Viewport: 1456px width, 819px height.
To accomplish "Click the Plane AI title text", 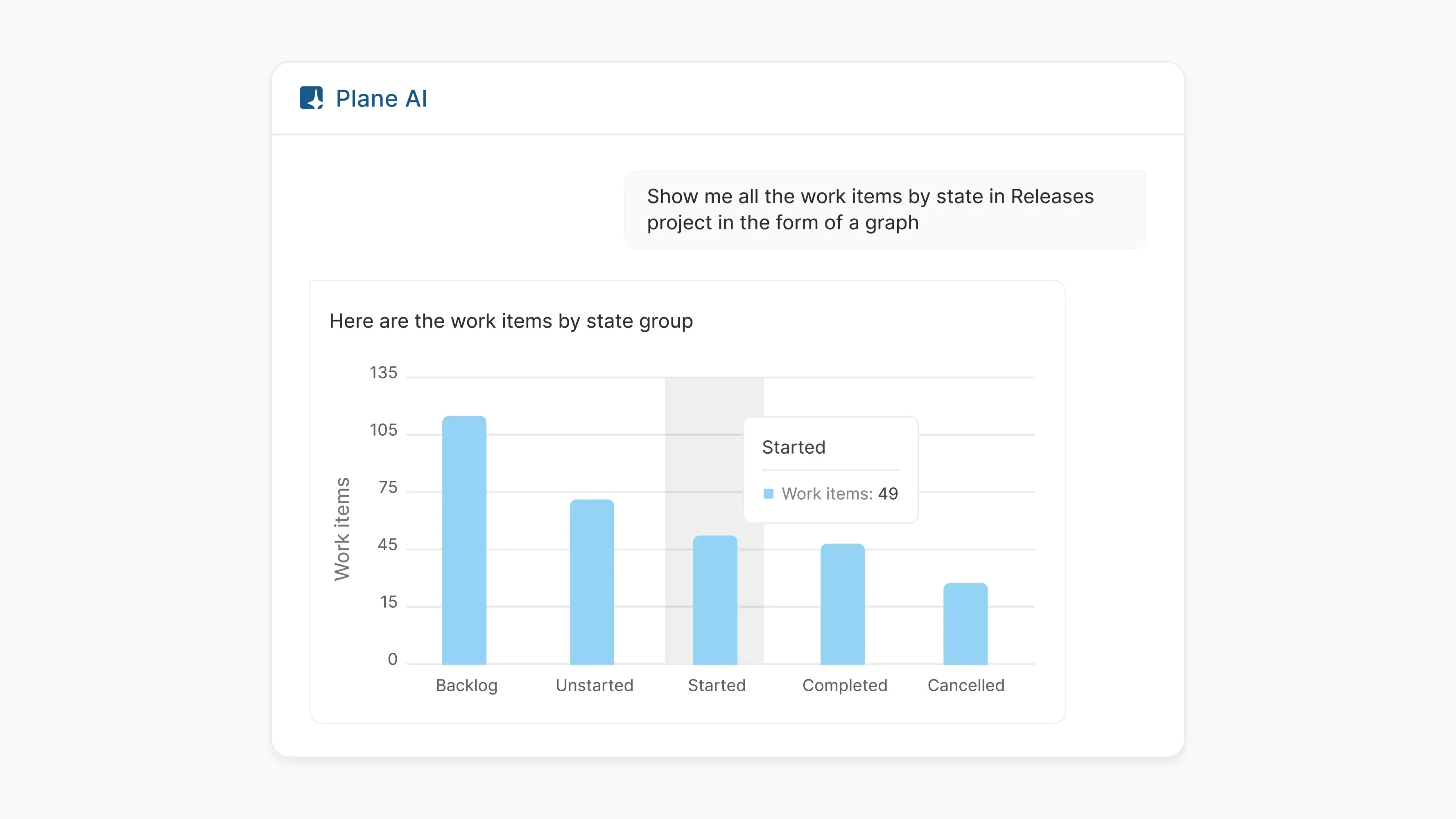I will [382, 98].
